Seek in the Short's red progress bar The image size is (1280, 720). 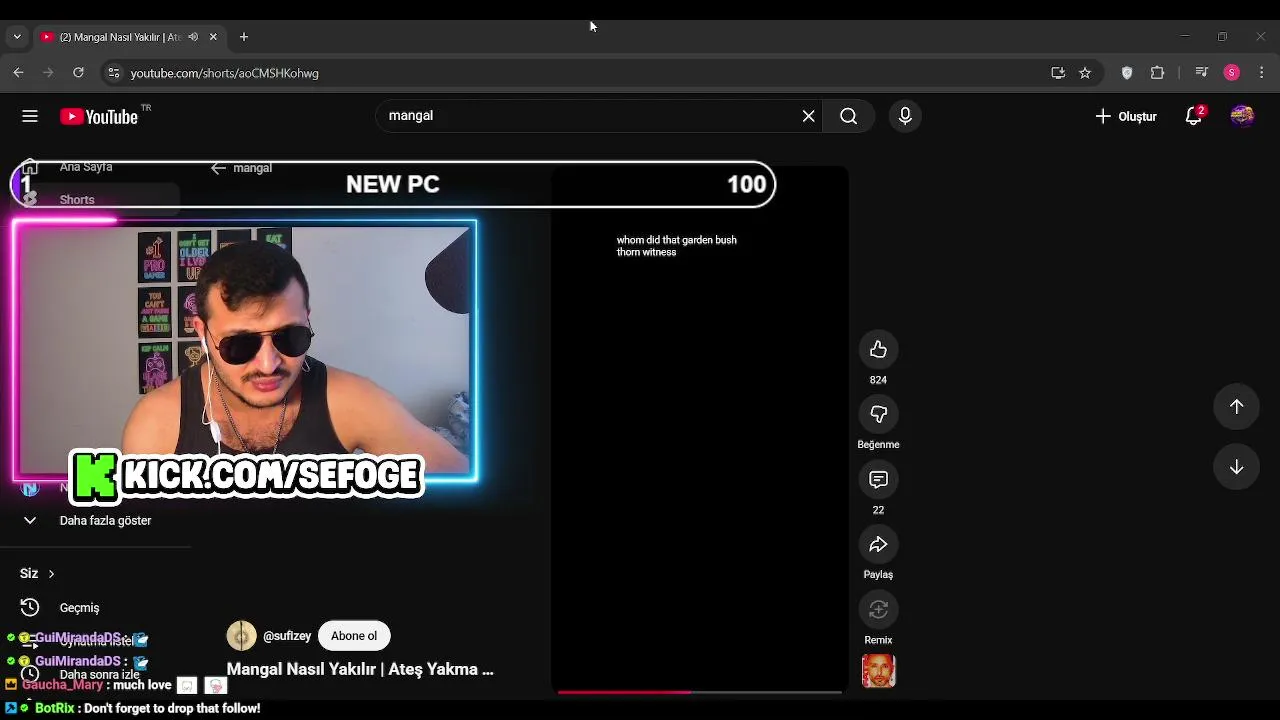[x=700, y=691]
